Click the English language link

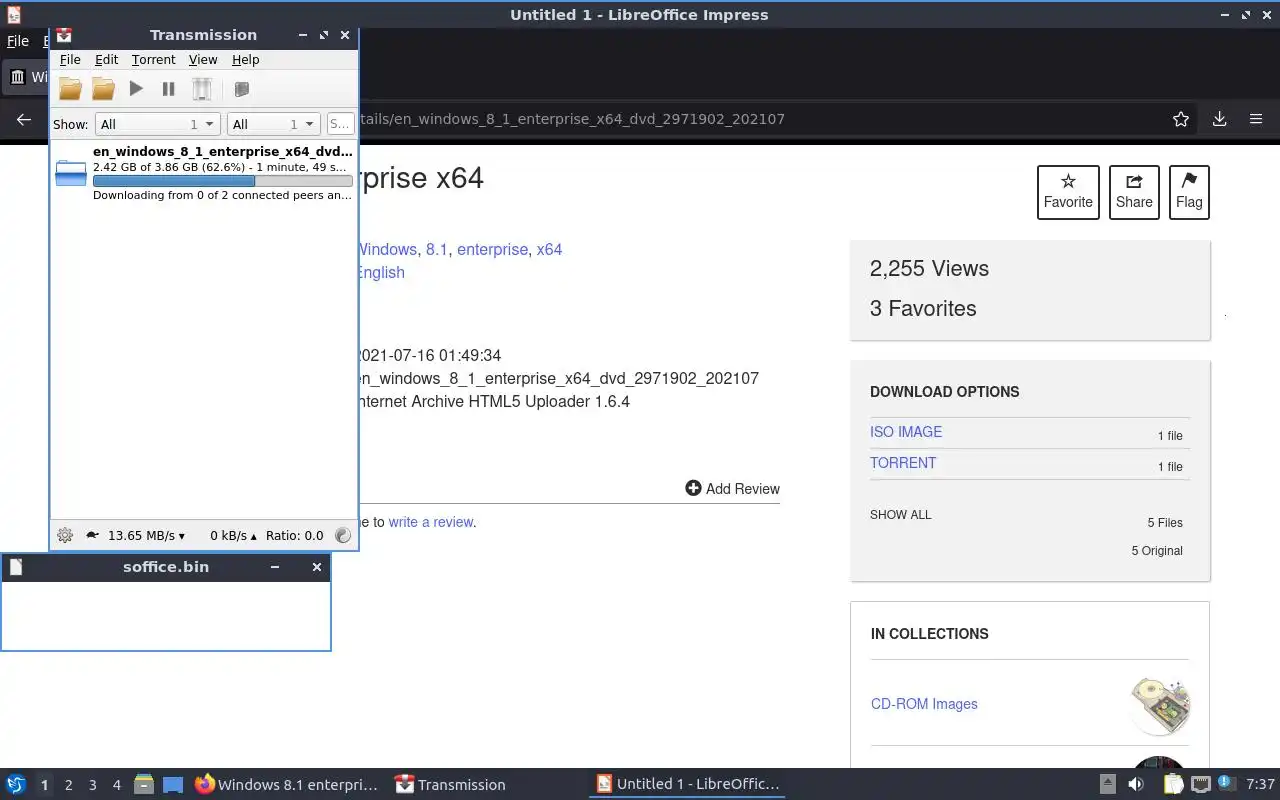pyautogui.click(x=381, y=272)
